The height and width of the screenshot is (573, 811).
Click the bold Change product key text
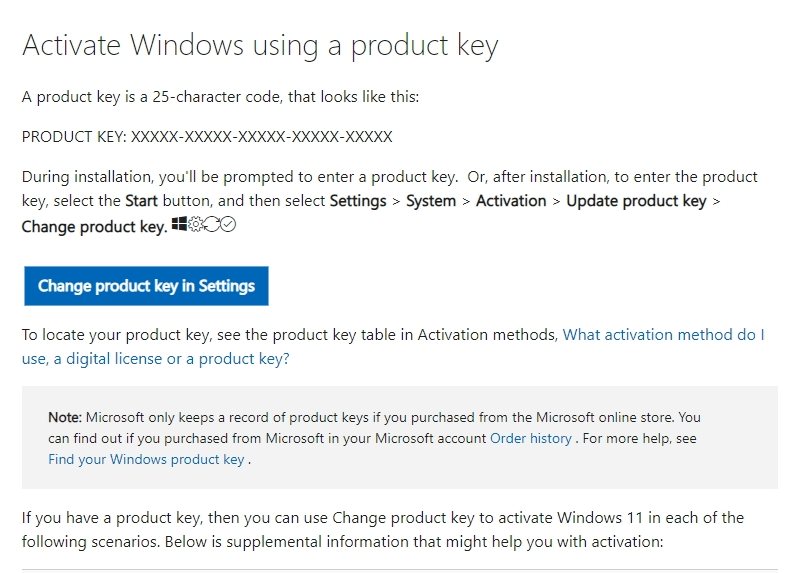coord(94,227)
